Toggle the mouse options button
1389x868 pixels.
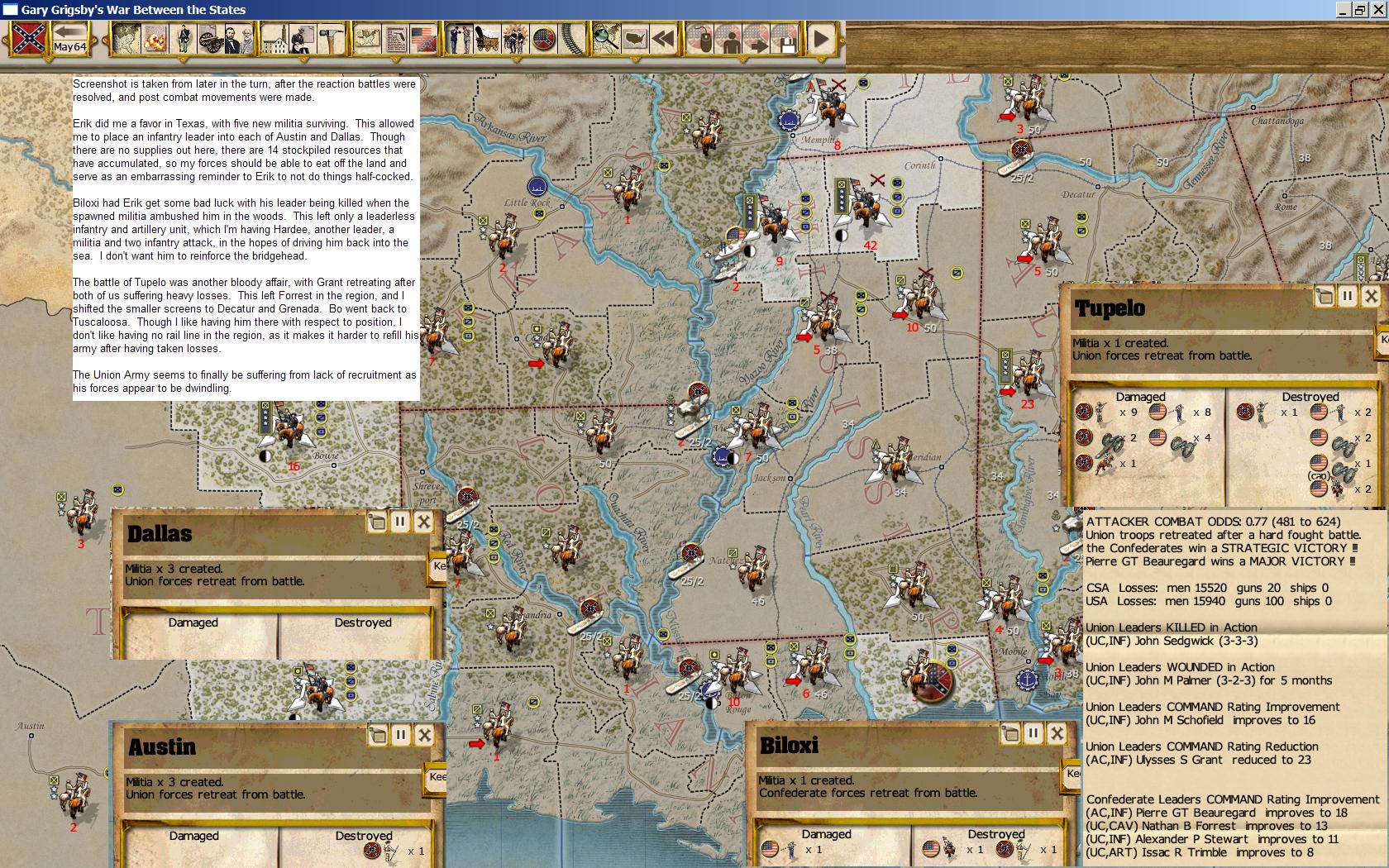pyautogui.click(x=701, y=38)
